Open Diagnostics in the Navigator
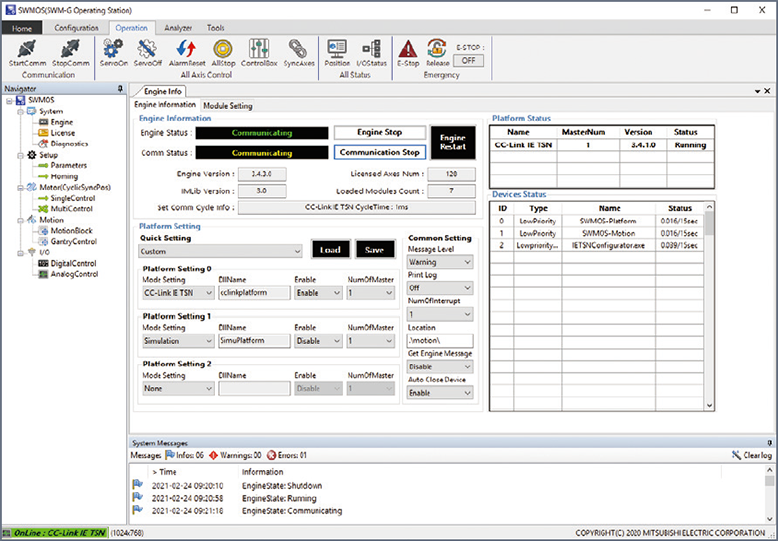This screenshot has height=541, width=778. [x=69, y=144]
